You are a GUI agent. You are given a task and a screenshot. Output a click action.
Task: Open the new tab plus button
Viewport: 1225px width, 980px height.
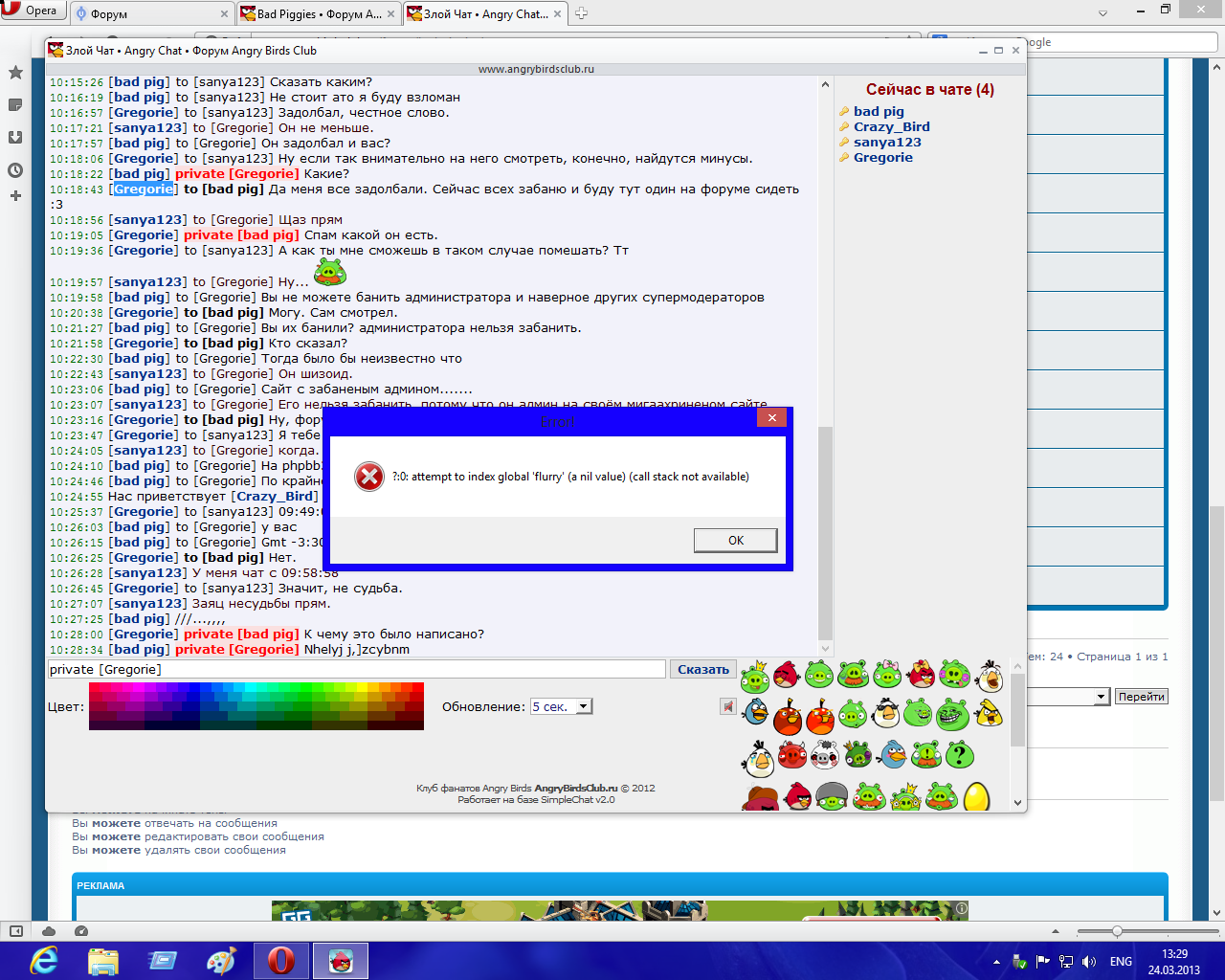point(581,13)
